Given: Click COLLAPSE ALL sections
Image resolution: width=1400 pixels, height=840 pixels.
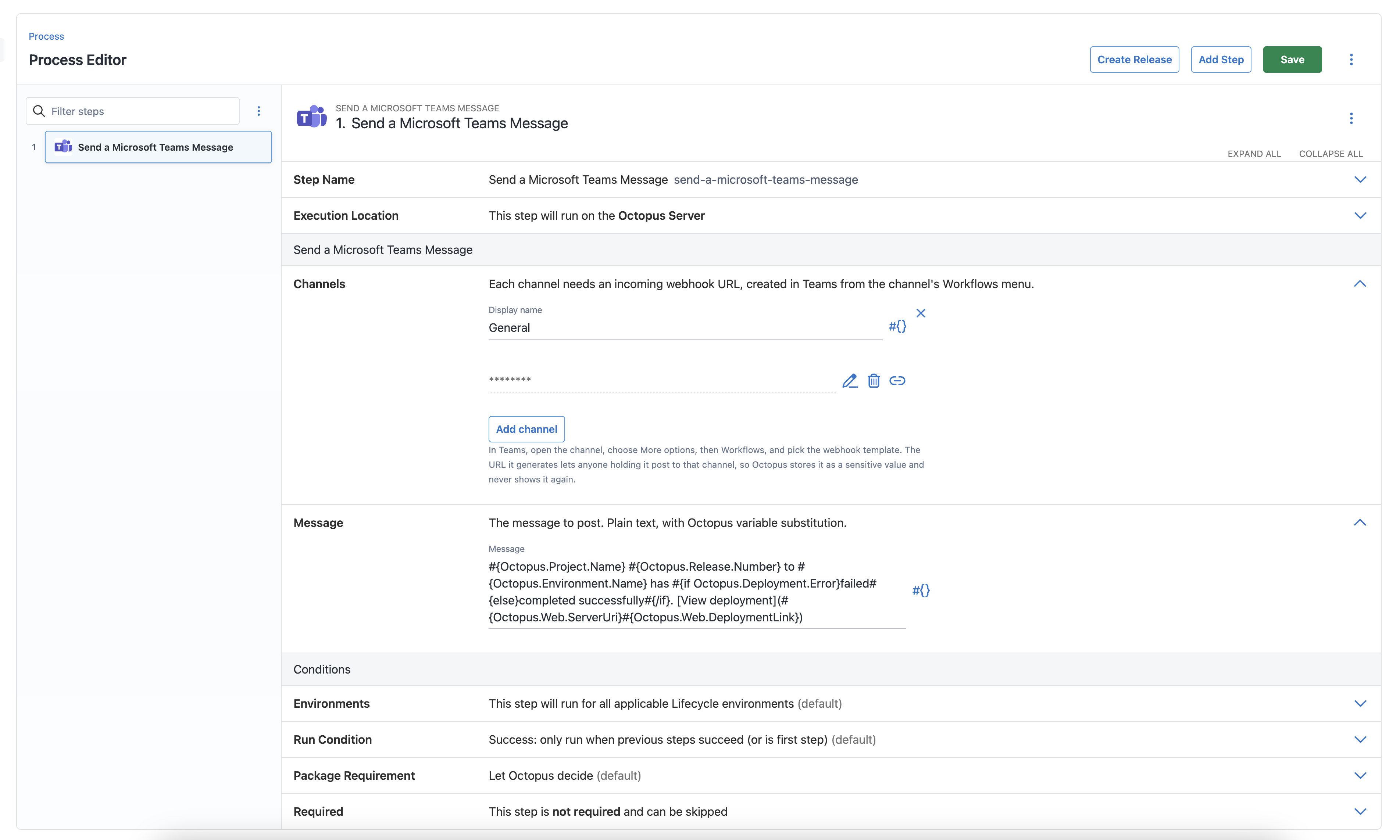Looking at the screenshot, I should click(1331, 154).
